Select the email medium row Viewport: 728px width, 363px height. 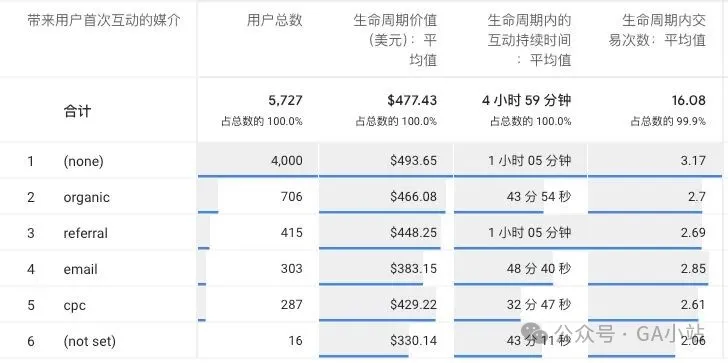(80, 269)
